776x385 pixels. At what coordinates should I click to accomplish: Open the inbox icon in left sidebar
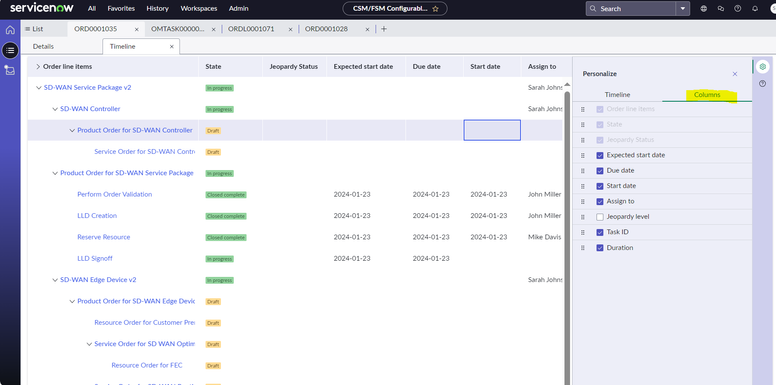click(10, 70)
